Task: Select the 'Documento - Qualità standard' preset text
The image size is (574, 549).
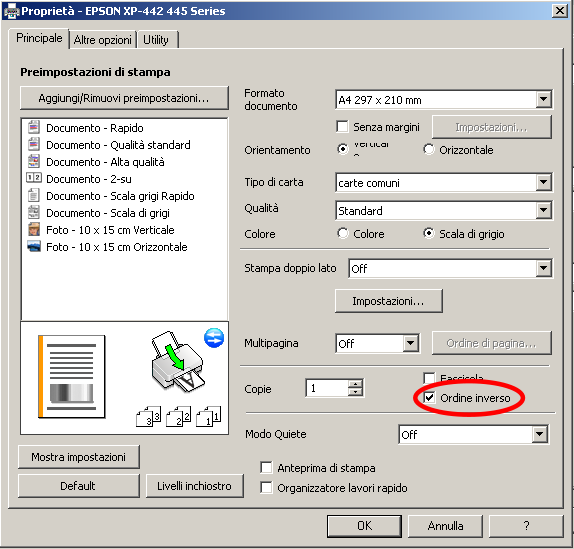Action: pyautogui.click(x=118, y=145)
